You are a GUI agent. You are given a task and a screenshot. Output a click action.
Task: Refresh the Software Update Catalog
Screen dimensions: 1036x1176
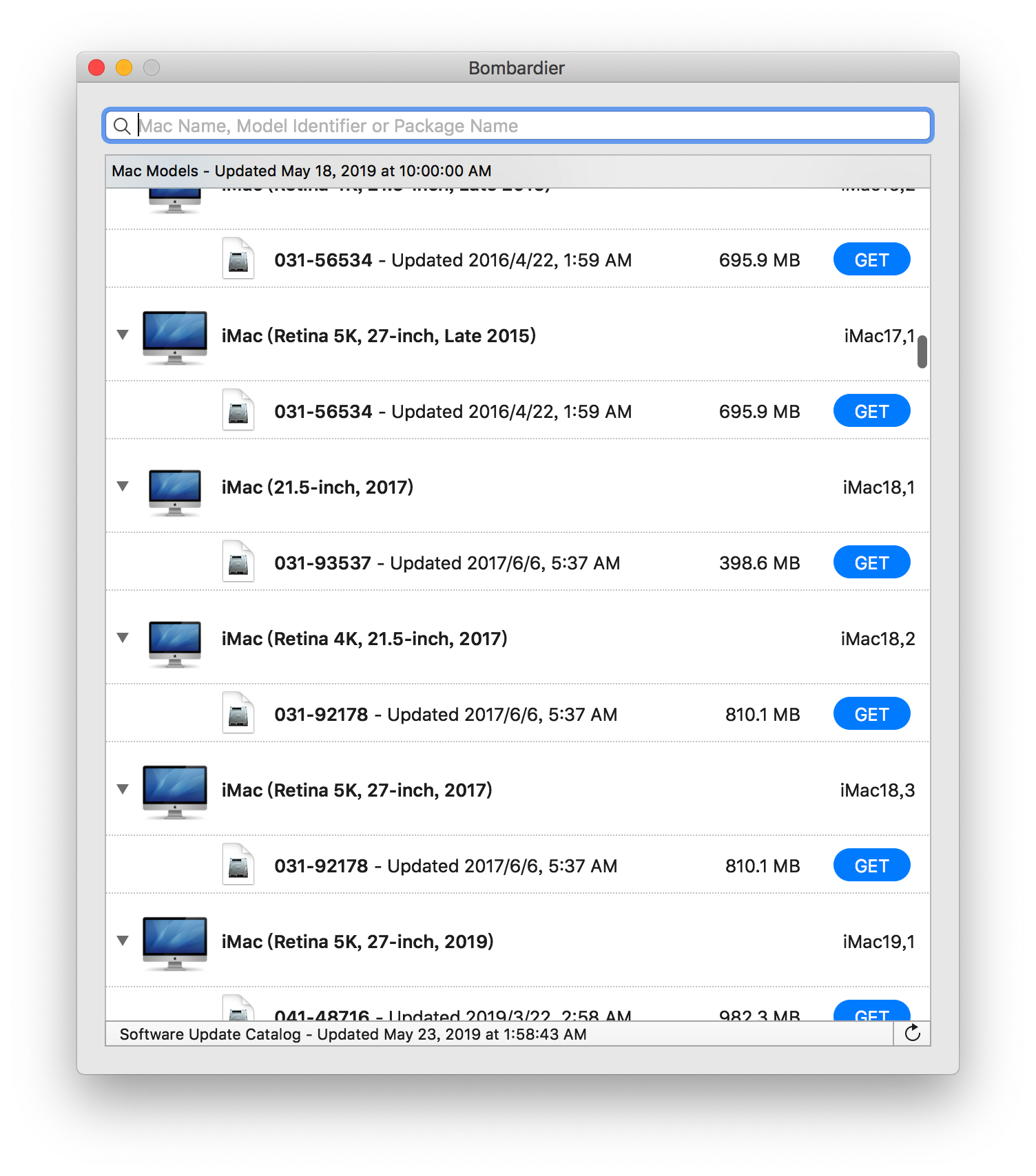tap(912, 1033)
